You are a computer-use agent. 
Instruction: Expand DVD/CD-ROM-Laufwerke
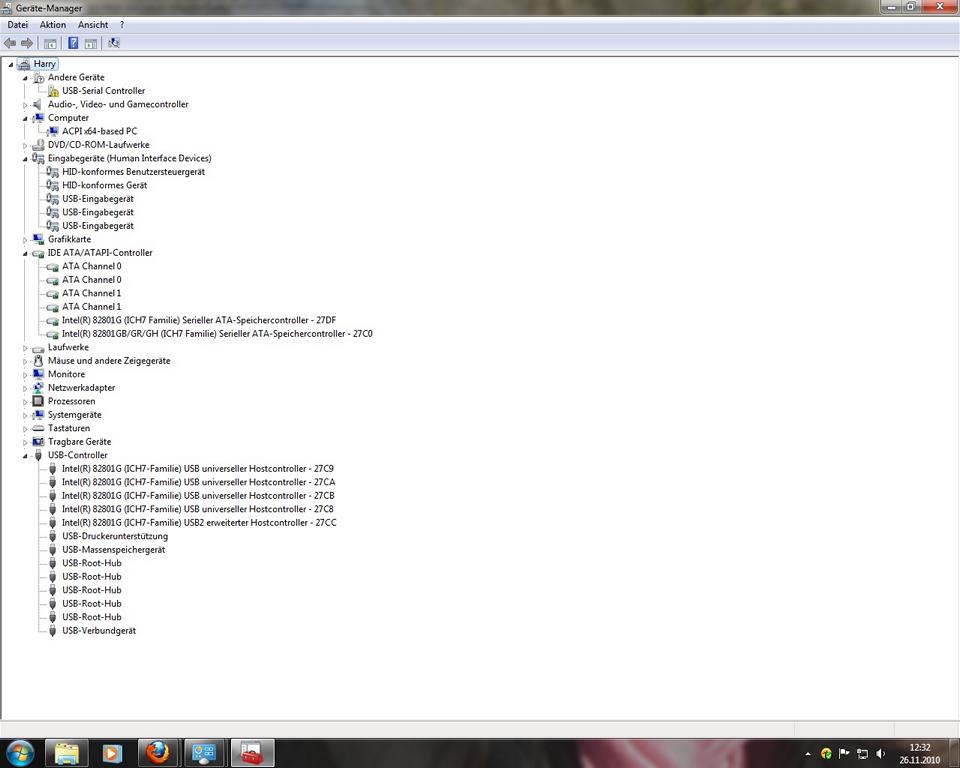coord(25,145)
